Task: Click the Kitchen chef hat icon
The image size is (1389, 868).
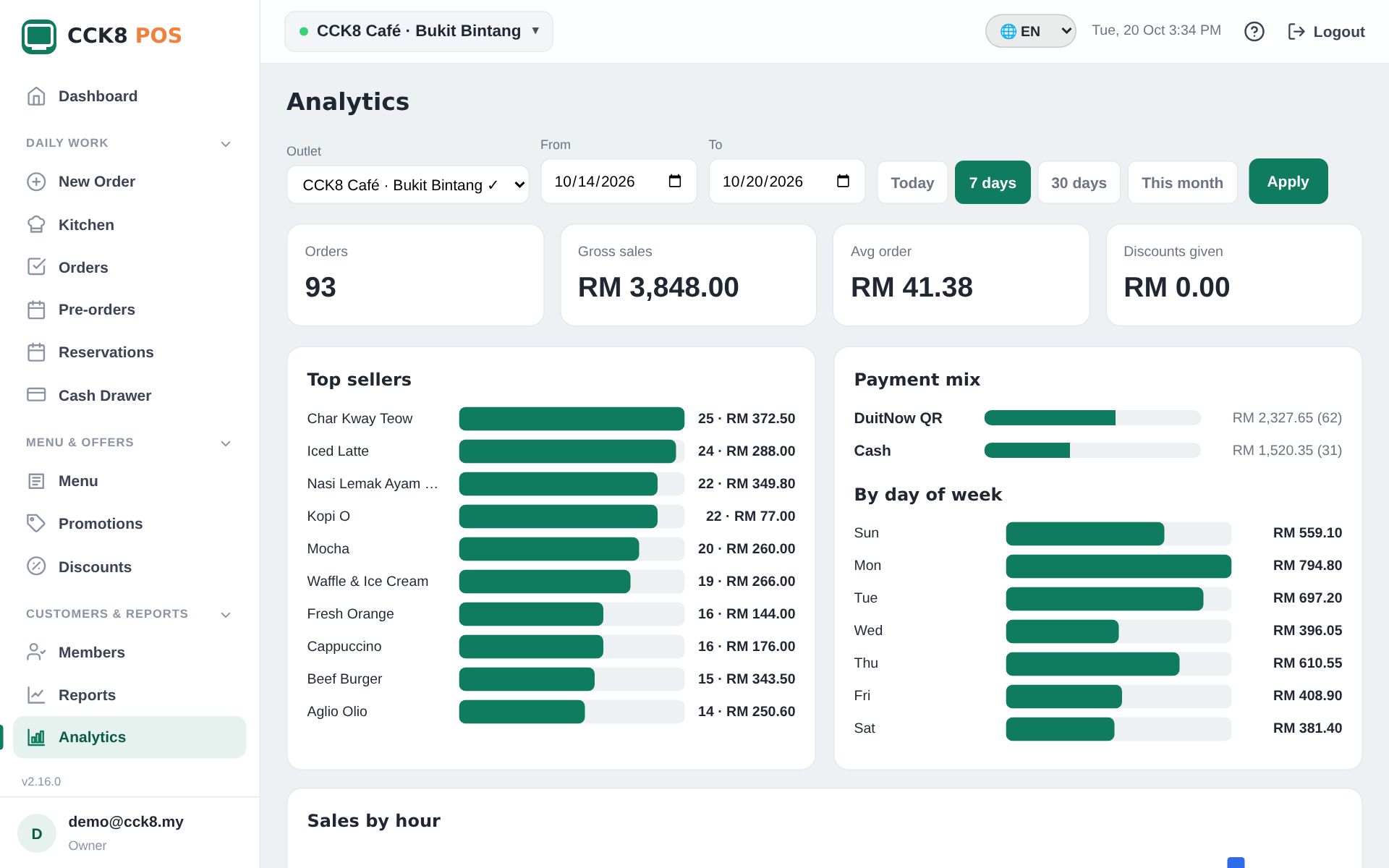Action: pyautogui.click(x=36, y=225)
